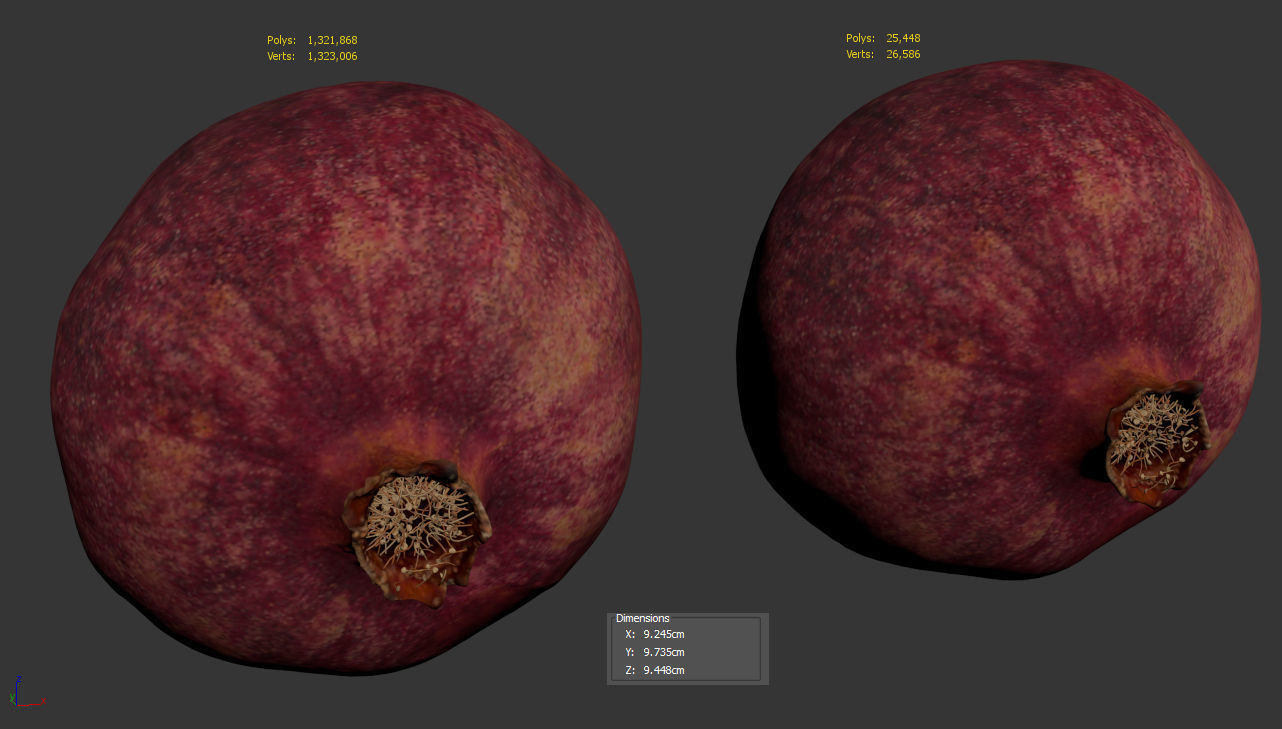This screenshot has height=729, width=1282.
Task: Click the left model's Verts count 1,323,006
Action: pyautogui.click(x=332, y=56)
